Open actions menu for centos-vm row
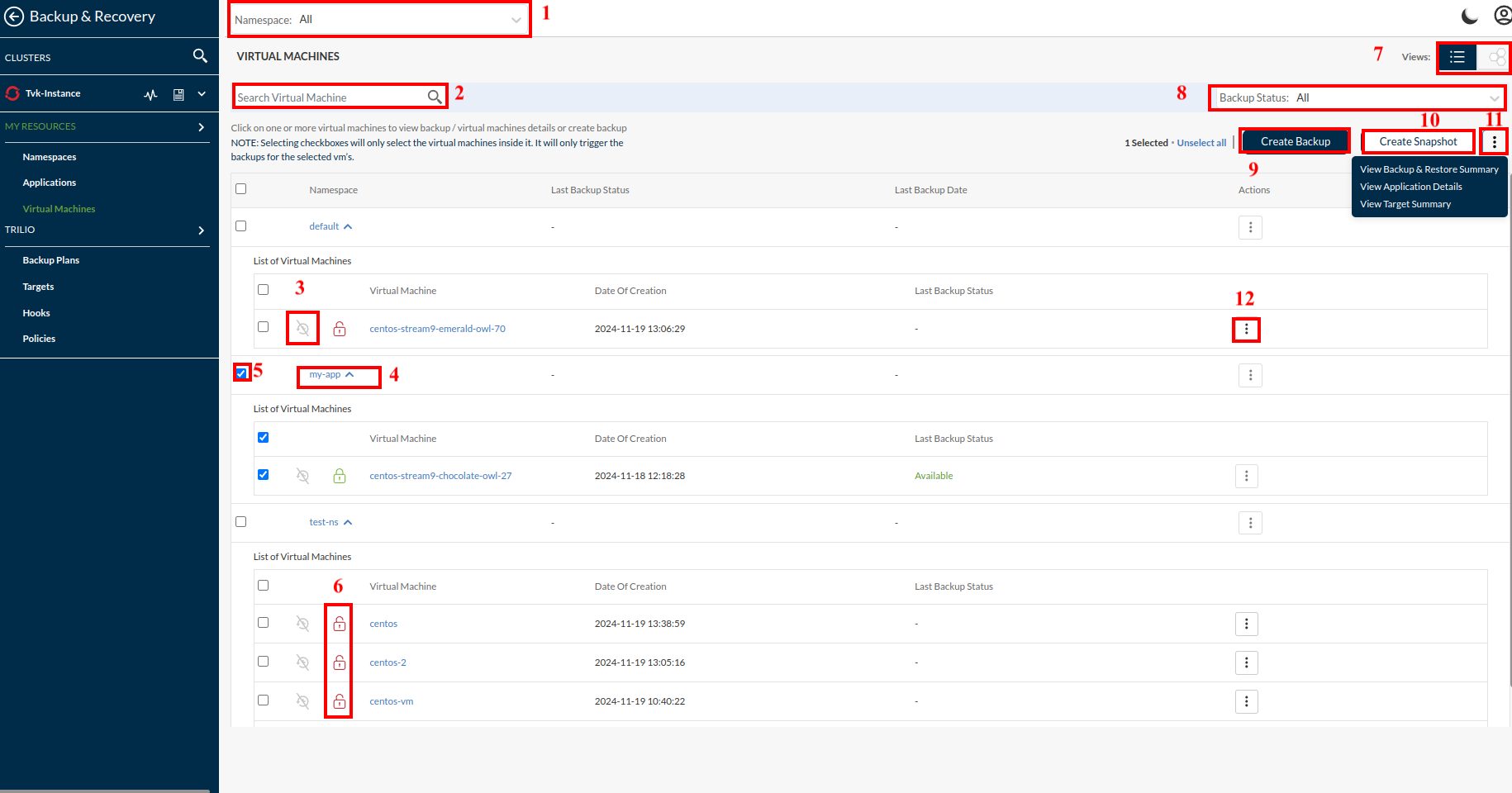The height and width of the screenshot is (793, 1512). tap(1246, 701)
